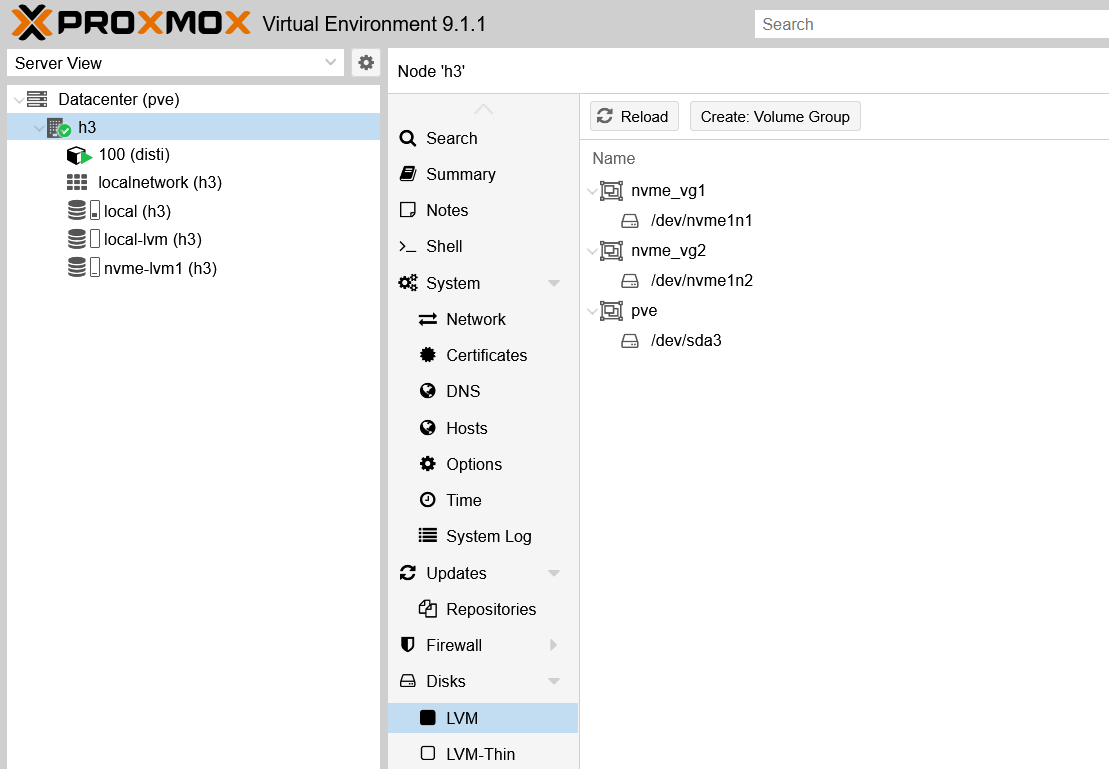Screen dimensions: 1109x769
Task: Collapse the nvme_vg2 volume group
Action: point(593,251)
